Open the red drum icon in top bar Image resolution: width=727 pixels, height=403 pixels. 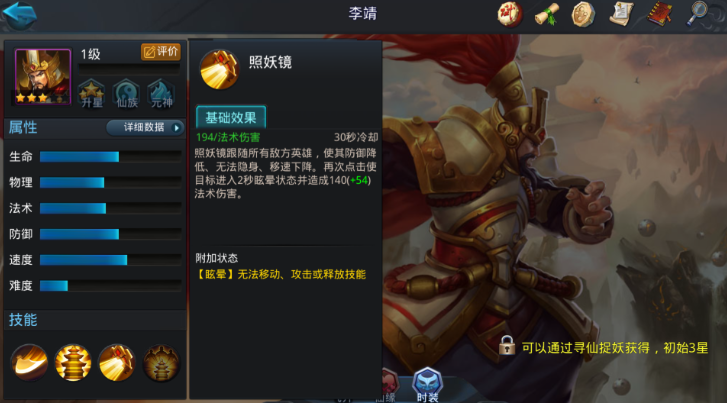(510, 14)
